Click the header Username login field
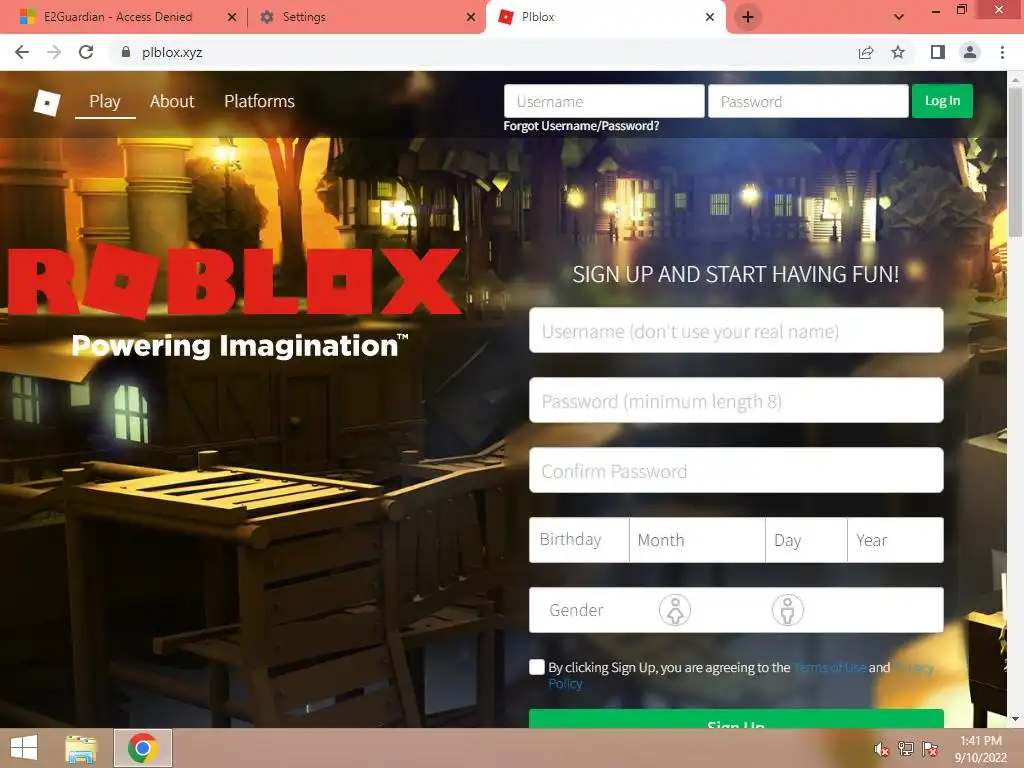Viewport: 1024px width, 768px height. tap(604, 101)
